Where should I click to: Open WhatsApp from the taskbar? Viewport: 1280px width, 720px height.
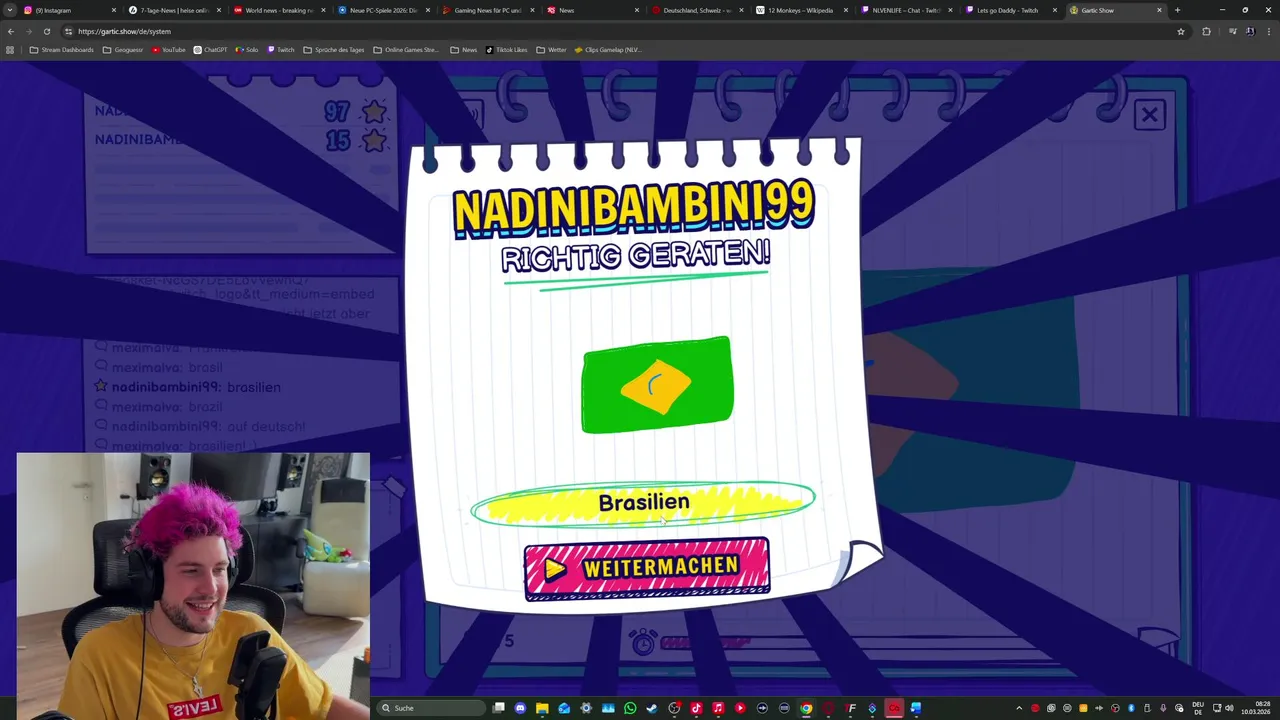click(x=630, y=708)
